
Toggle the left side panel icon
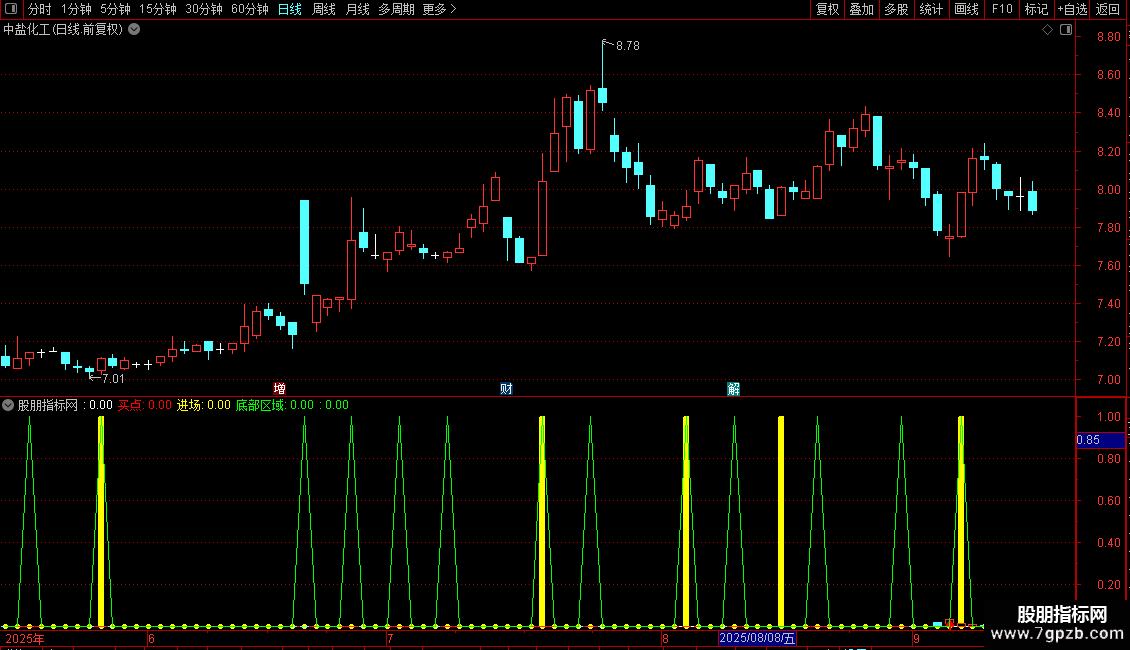point(11,9)
